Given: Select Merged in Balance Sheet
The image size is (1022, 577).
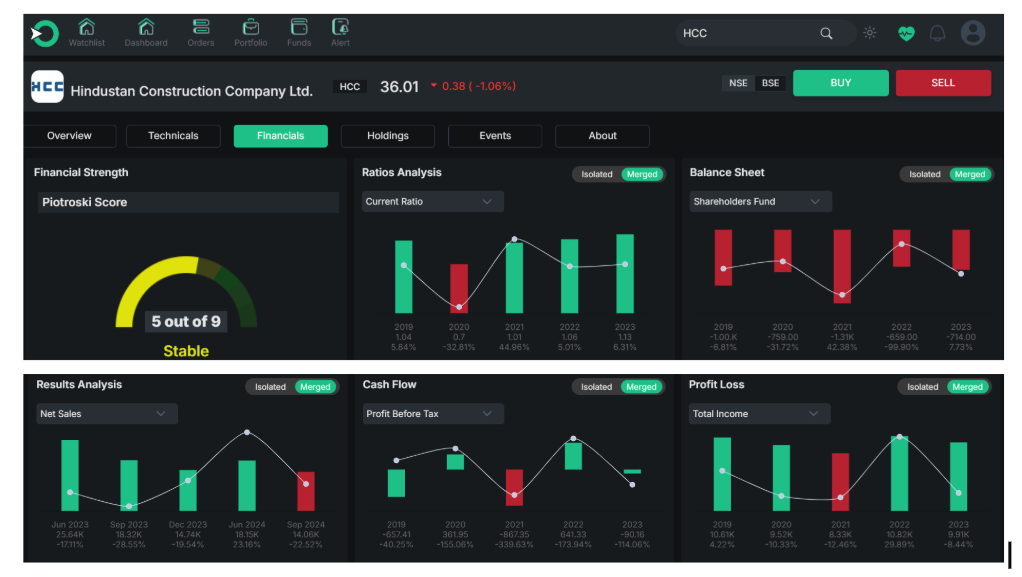Looking at the screenshot, I should (x=970, y=174).
